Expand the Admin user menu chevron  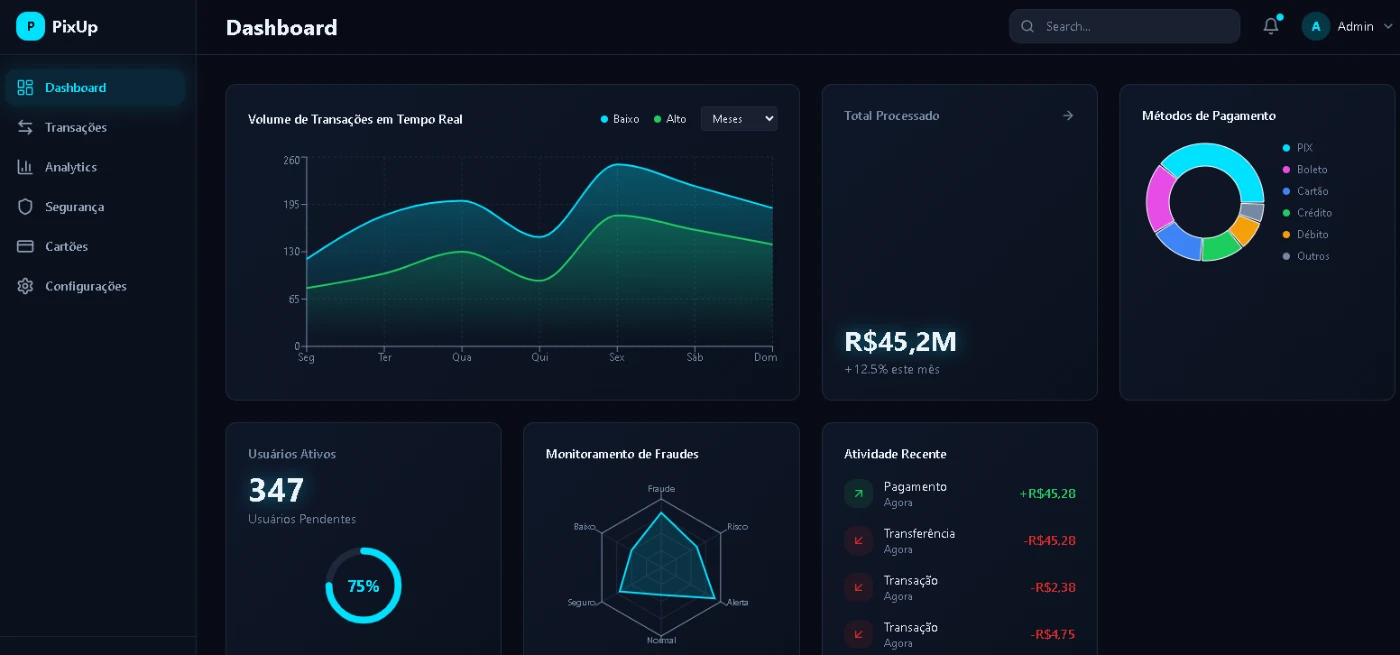pyautogui.click(x=1387, y=27)
